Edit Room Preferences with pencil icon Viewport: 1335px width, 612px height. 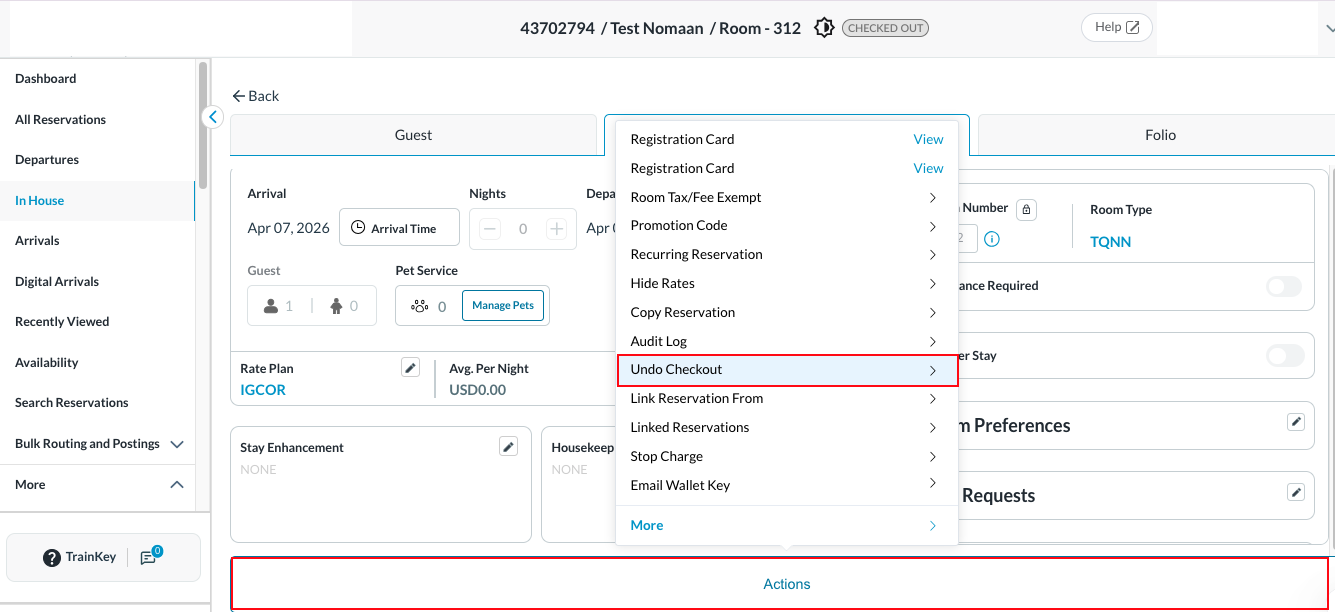(1296, 422)
